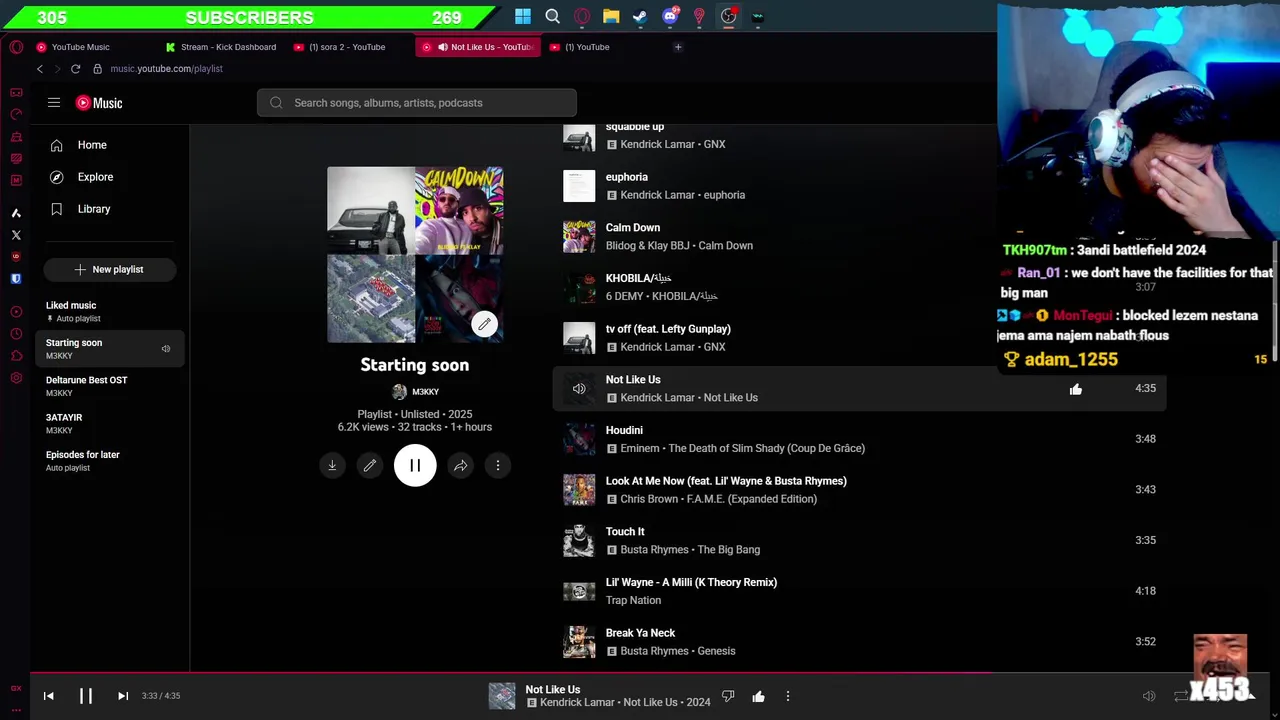Open GX Corner gamepad icon in Opera's sidebar
The image size is (1280, 720).
pyautogui.click(x=16, y=92)
